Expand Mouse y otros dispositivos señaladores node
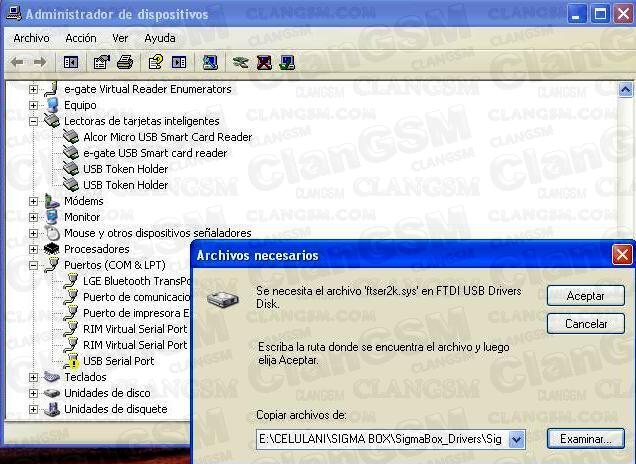This screenshot has width=636, height=464. (x=33, y=233)
